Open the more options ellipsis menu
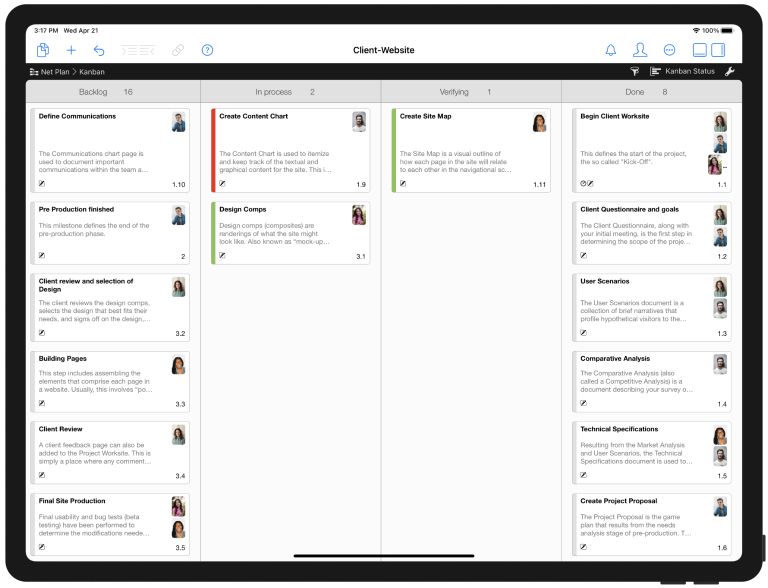 pos(669,50)
